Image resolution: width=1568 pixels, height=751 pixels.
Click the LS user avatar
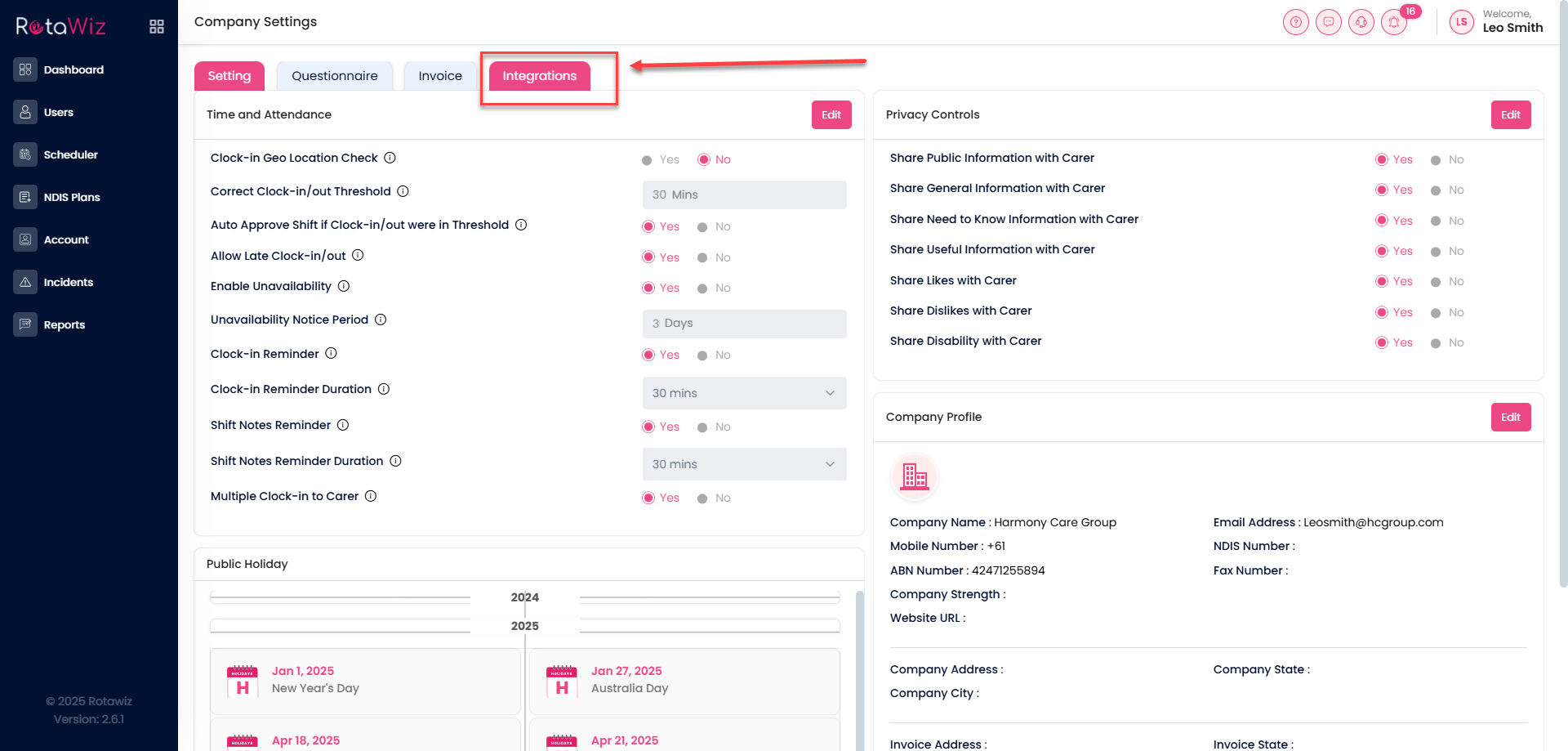tap(1461, 22)
